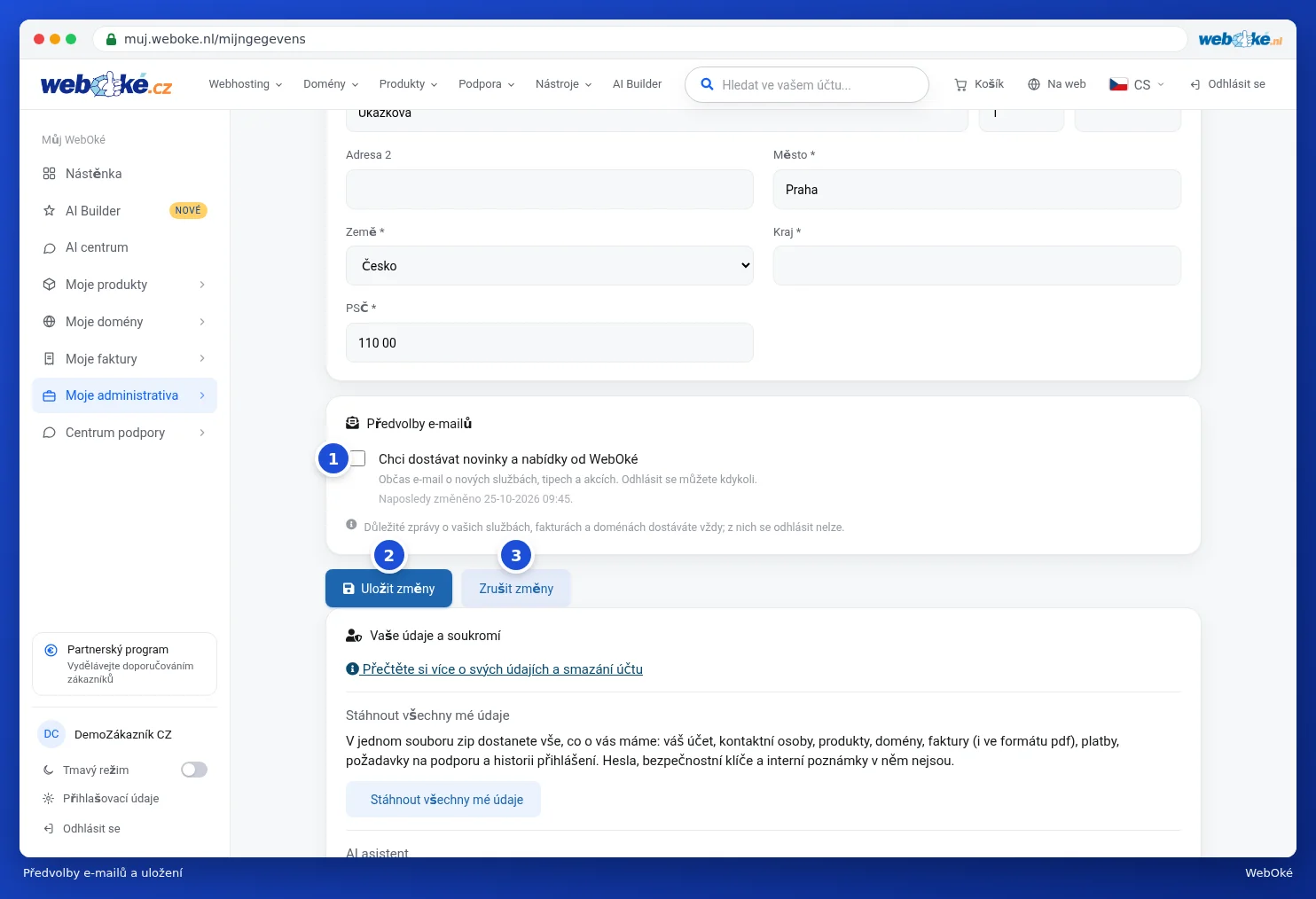Click the account search box
The height and width of the screenshot is (899, 1316).
click(x=807, y=85)
